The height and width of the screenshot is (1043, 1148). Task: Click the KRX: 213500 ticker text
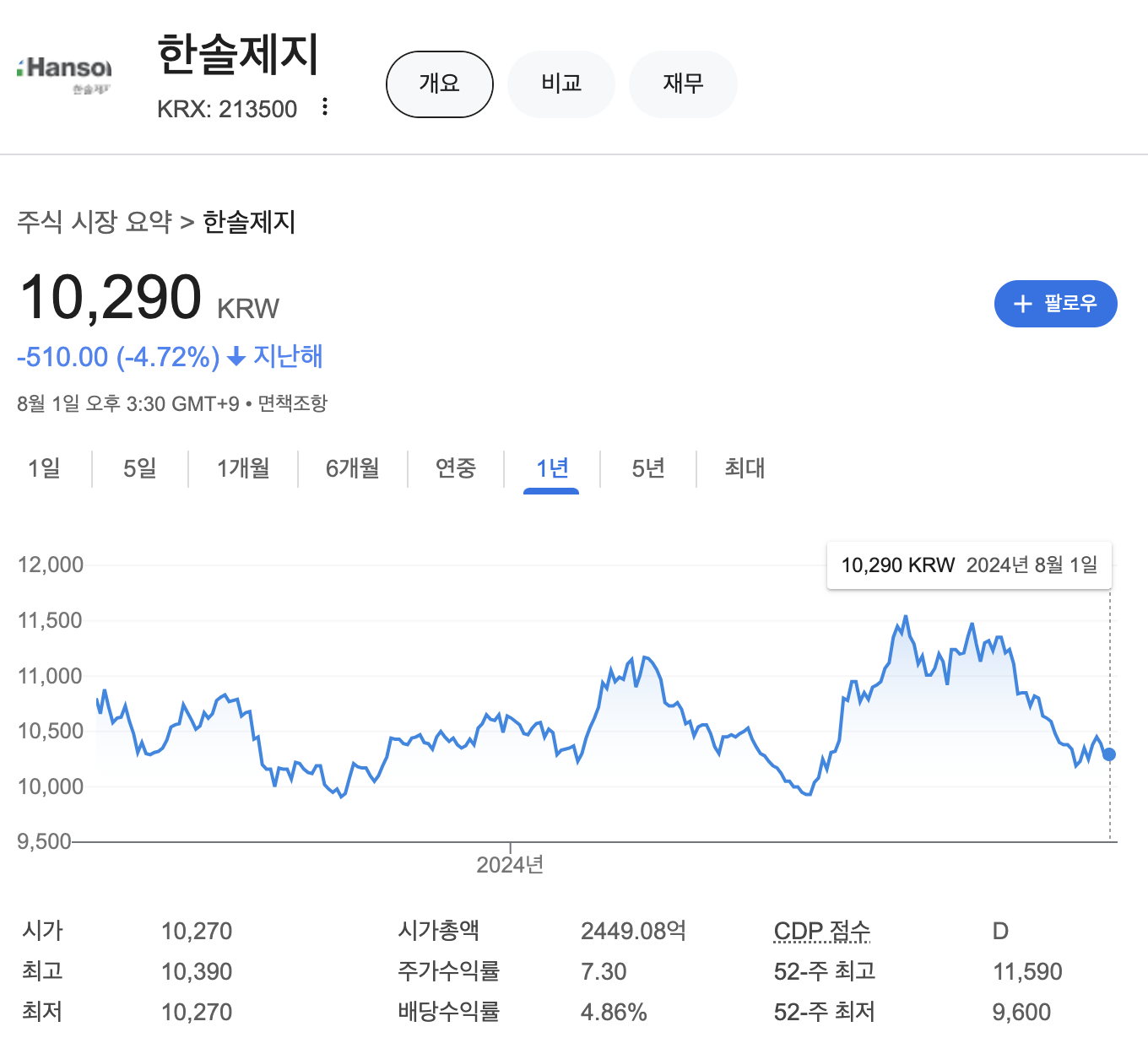coord(227,109)
